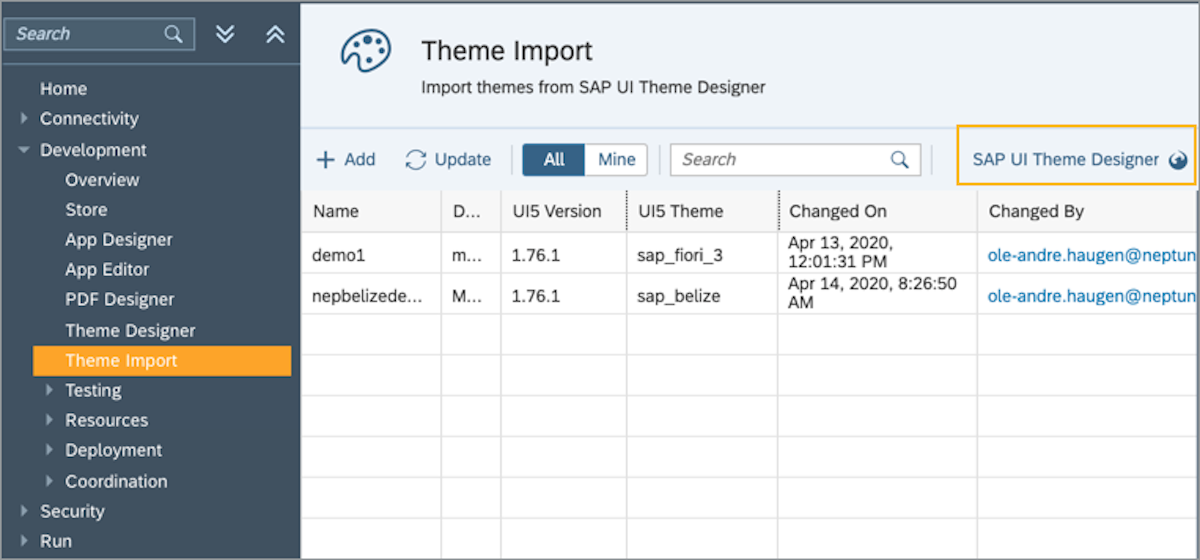The image size is (1200, 560).
Task: Expand the Coordination node arrow
Action: tap(50, 481)
